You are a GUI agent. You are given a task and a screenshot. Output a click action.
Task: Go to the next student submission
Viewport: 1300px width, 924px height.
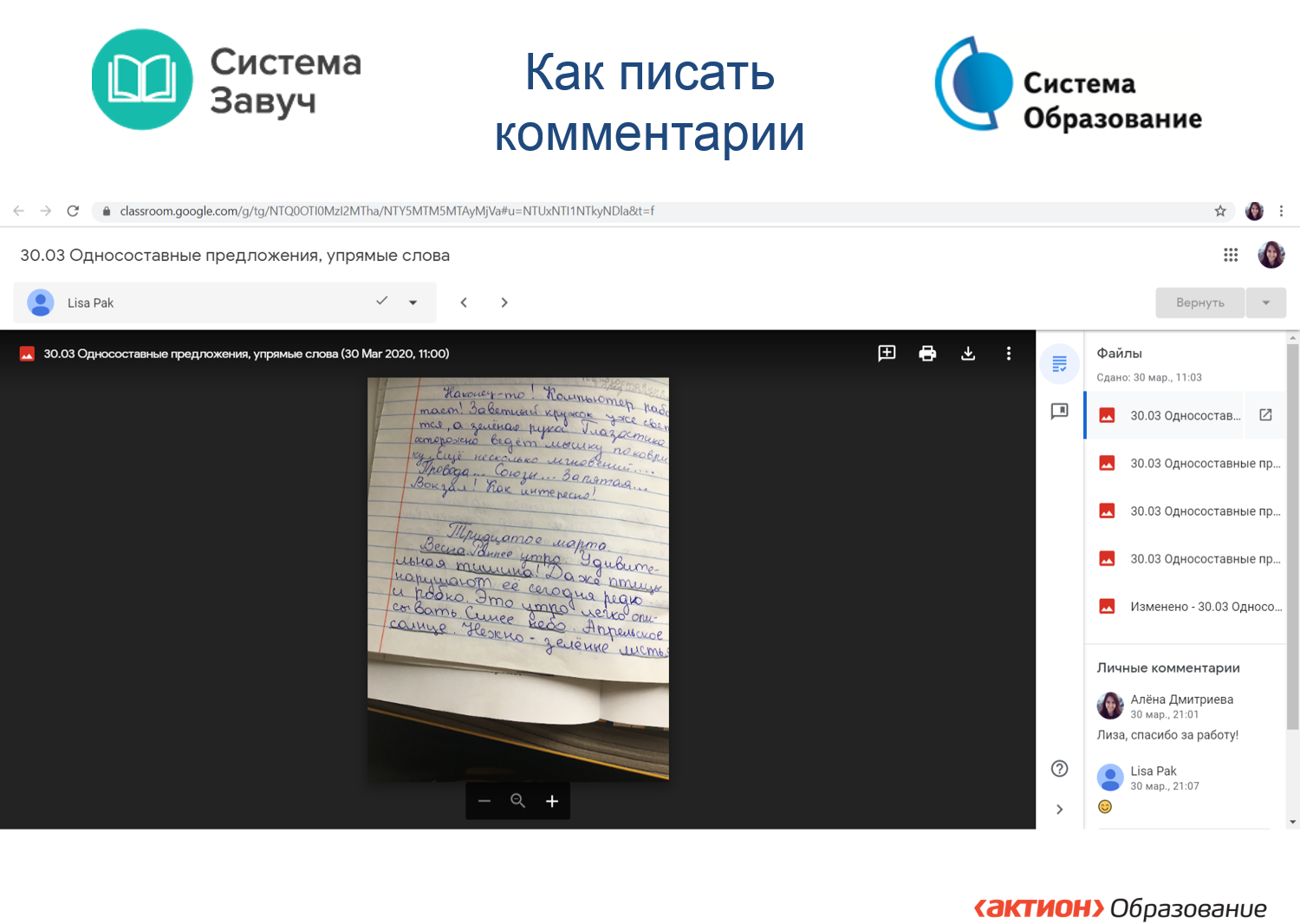tap(504, 303)
